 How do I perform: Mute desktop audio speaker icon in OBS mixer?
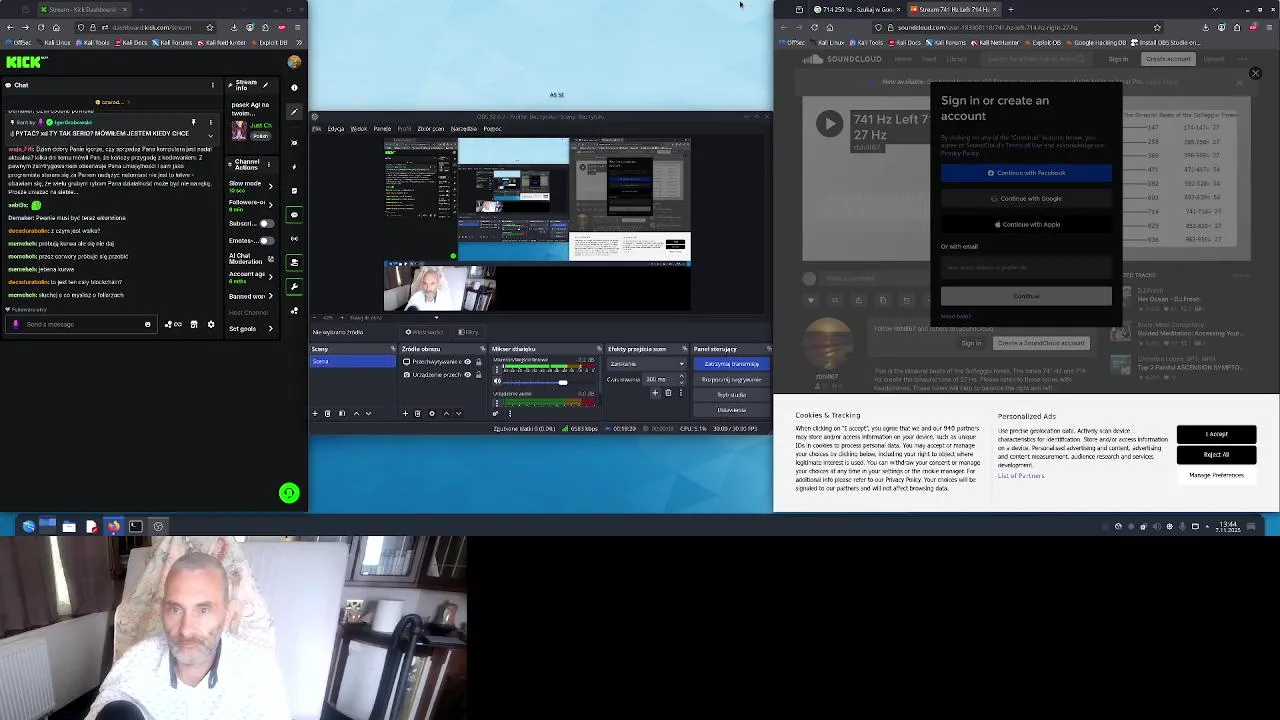tap(496, 382)
